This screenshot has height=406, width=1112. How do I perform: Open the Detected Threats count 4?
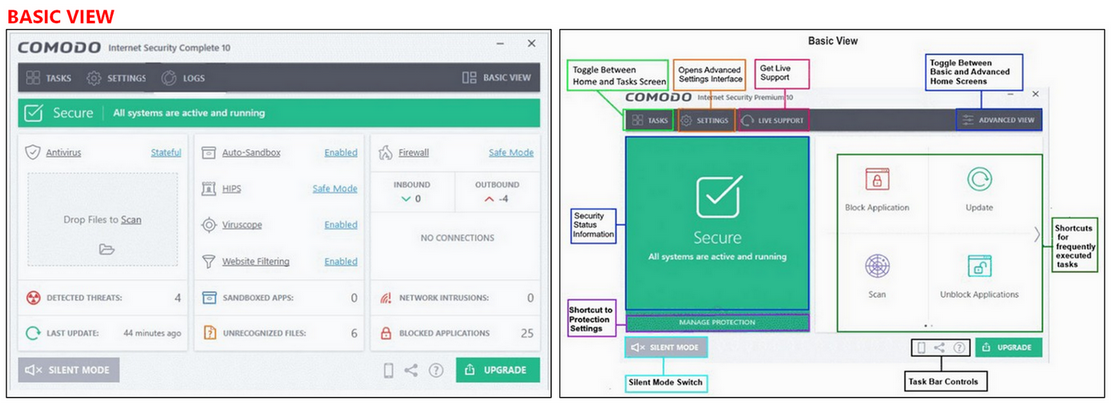(178, 298)
